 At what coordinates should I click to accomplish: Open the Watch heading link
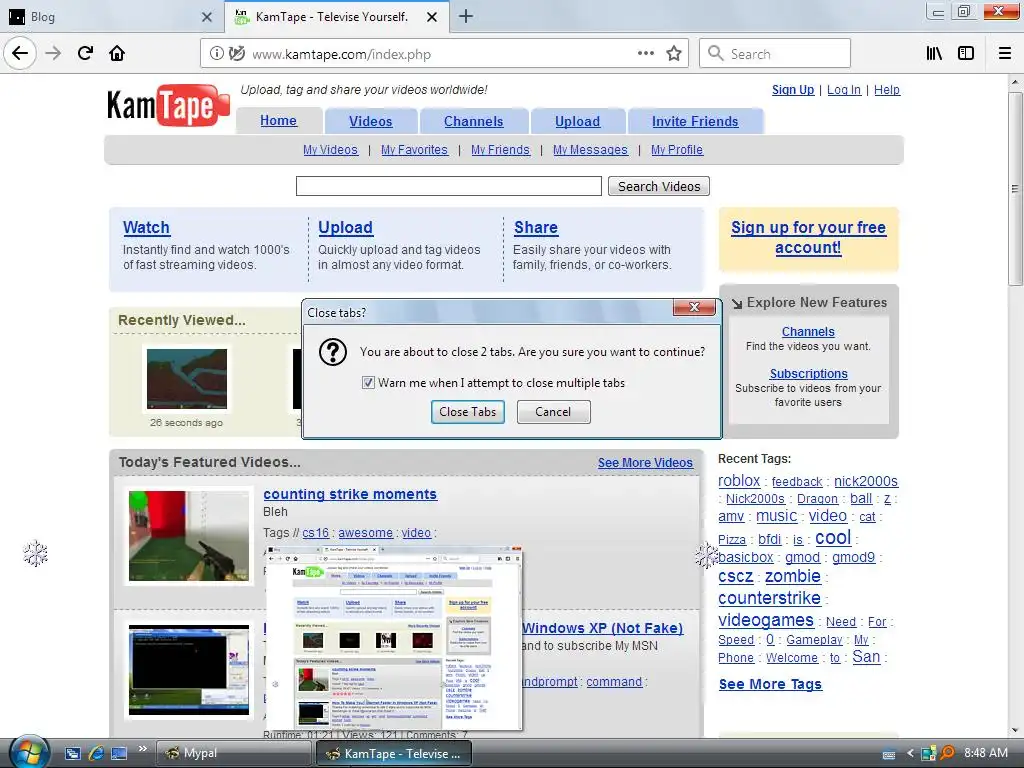click(146, 227)
